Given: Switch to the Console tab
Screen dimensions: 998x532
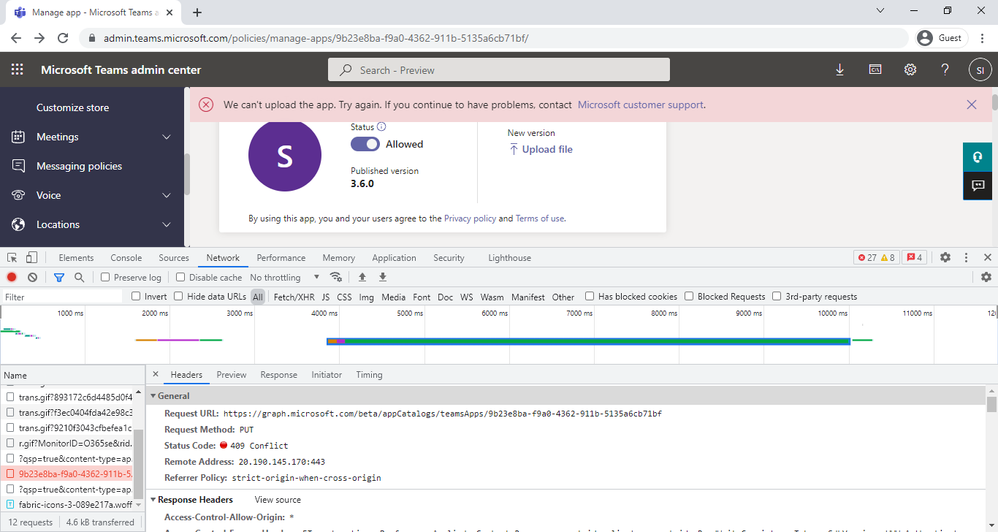Looking at the screenshot, I should pos(126,258).
